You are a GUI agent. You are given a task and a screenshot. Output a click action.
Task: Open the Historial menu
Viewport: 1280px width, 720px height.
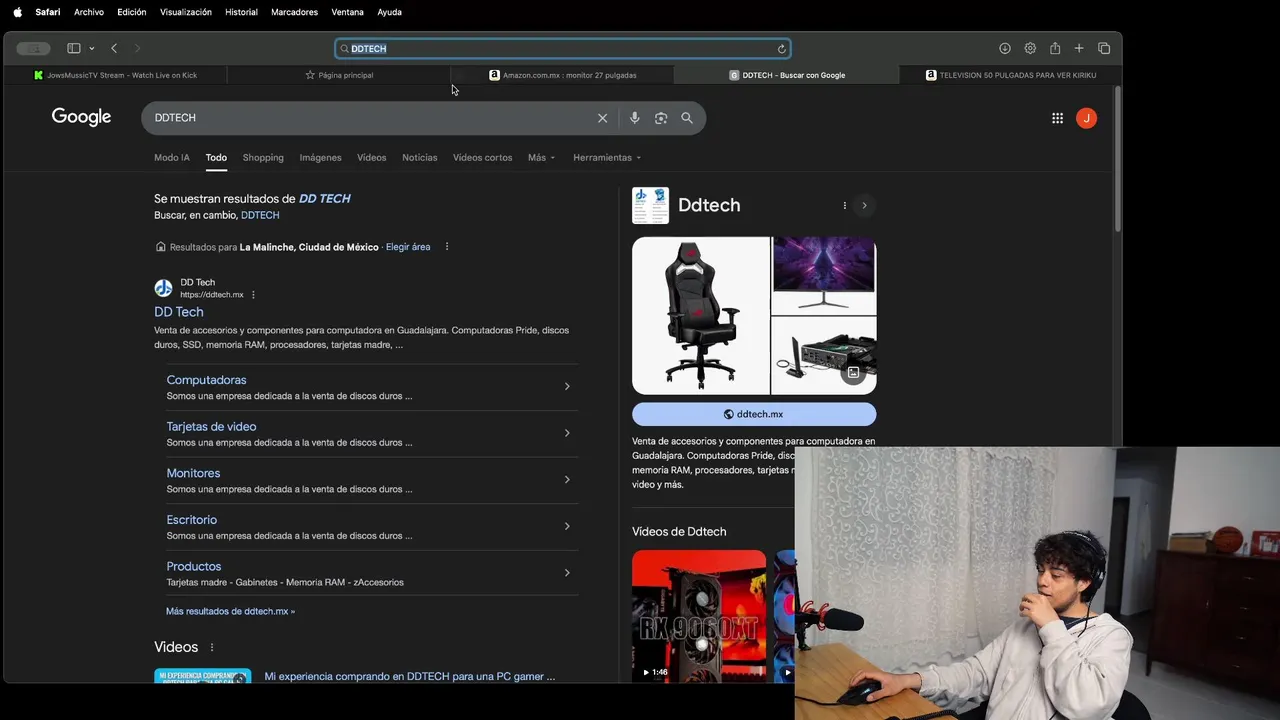click(x=241, y=12)
